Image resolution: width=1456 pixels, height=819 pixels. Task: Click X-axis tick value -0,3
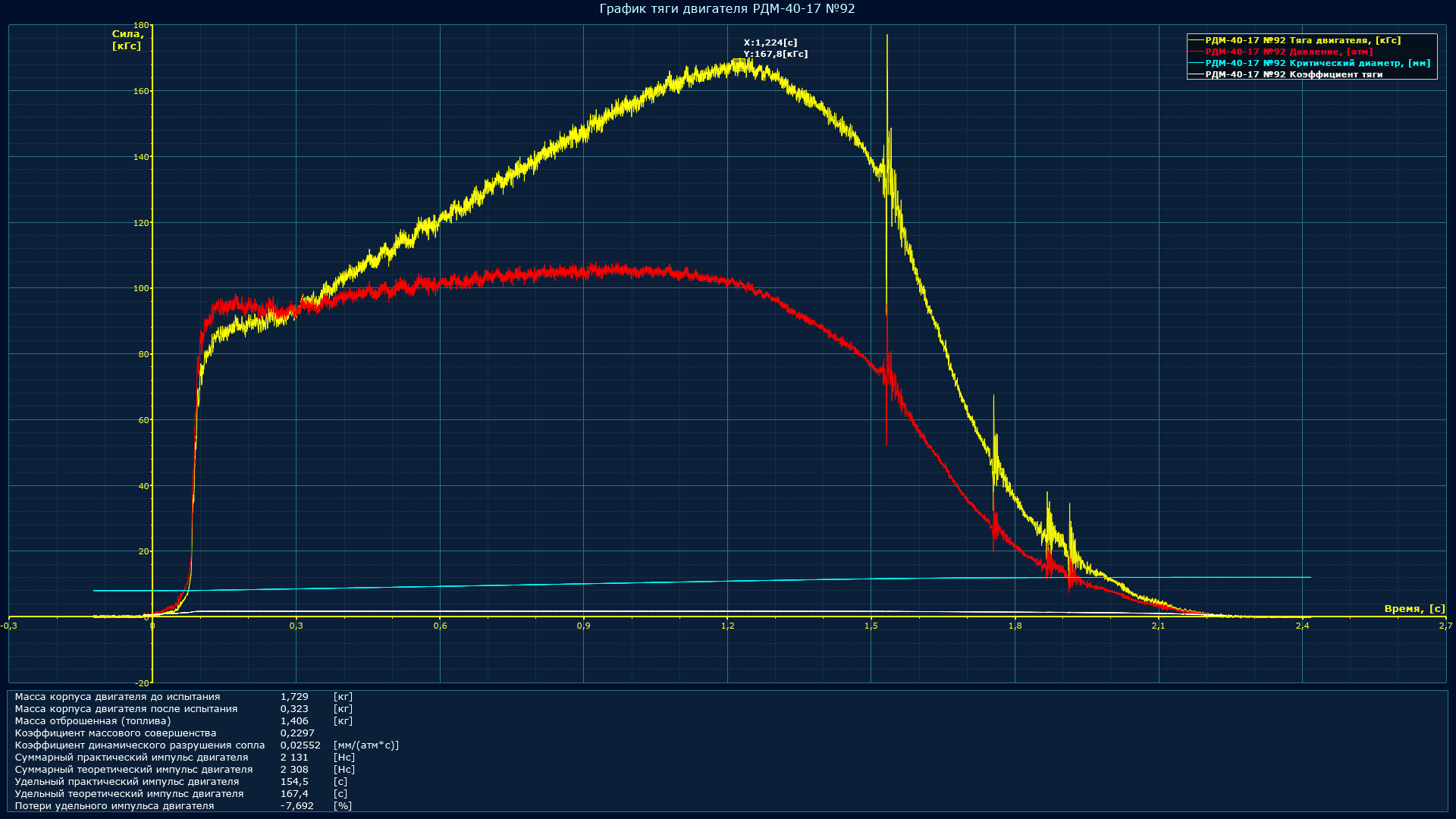tap(9, 626)
